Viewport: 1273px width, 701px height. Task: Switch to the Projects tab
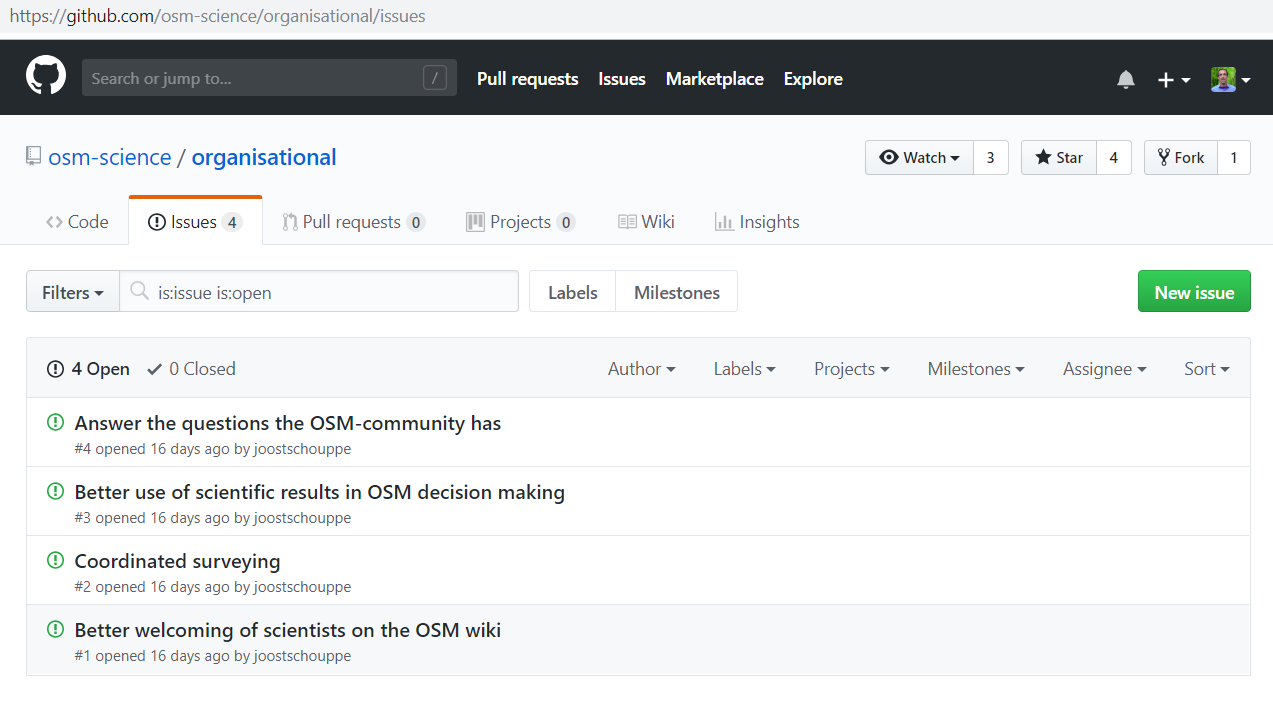pyautogui.click(x=521, y=222)
